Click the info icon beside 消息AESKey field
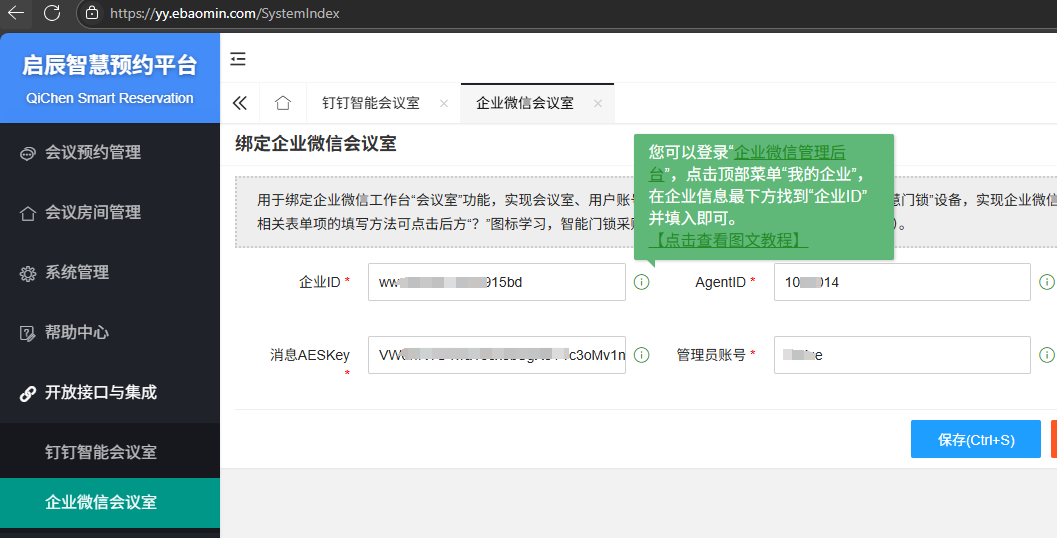The image size is (1057, 538). point(642,355)
